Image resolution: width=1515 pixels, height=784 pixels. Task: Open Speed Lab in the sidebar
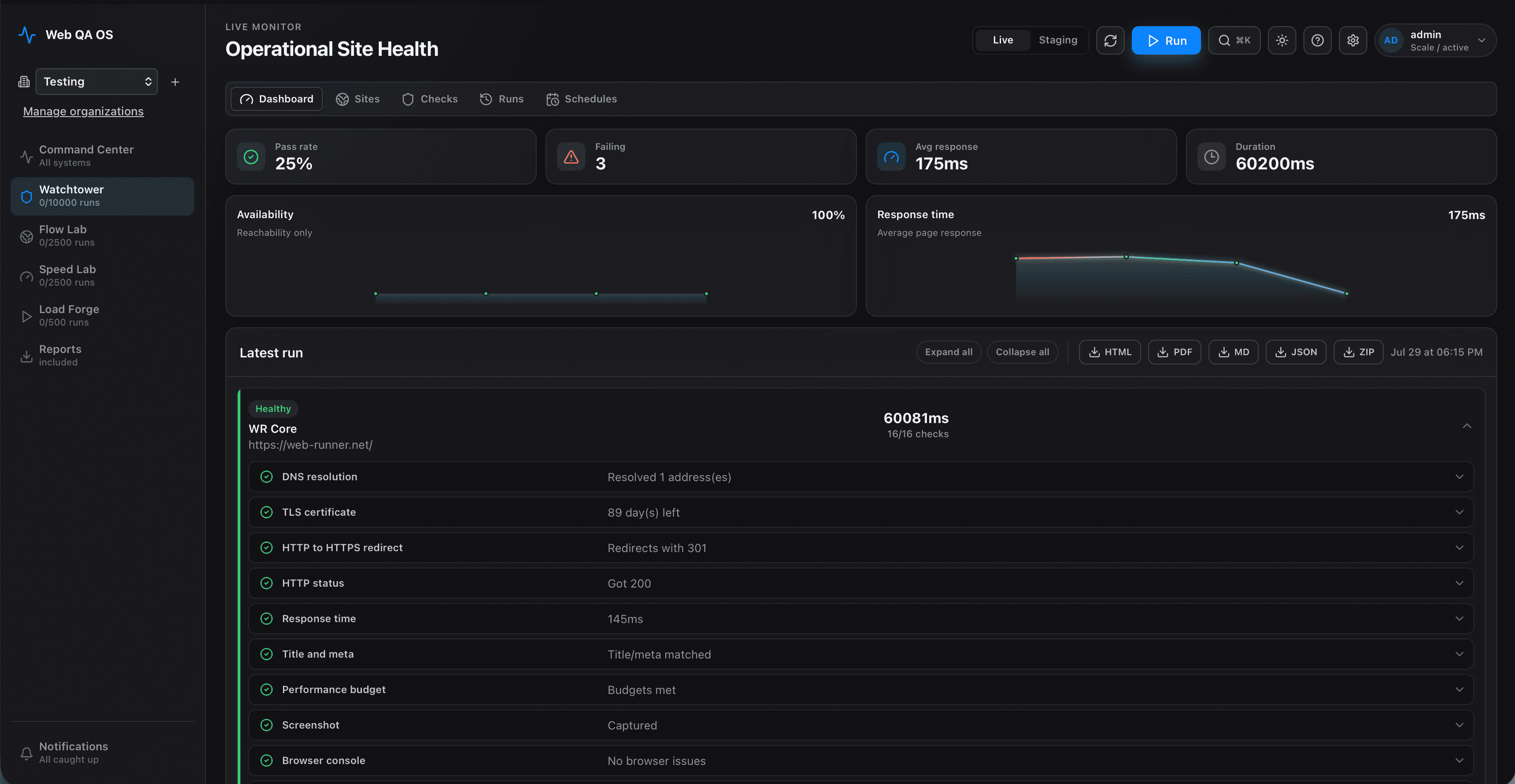pyautogui.click(x=102, y=276)
